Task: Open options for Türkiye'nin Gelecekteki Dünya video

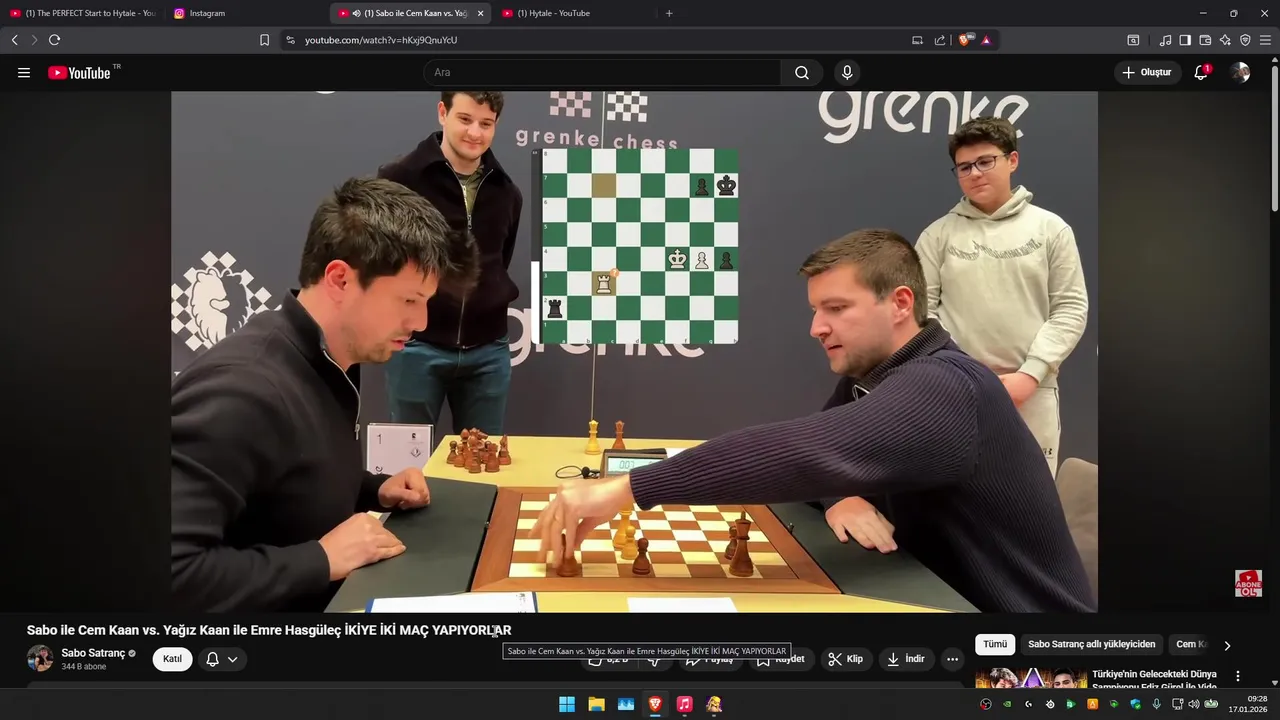Action: coord(1238,676)
